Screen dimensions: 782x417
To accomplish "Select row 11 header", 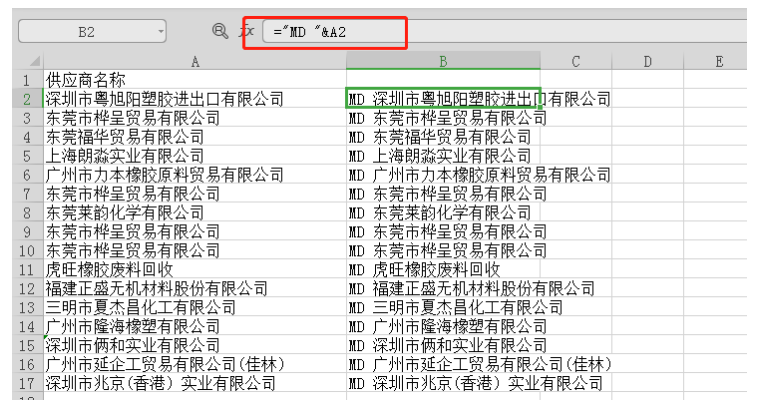I will pyautogui.click(x=27, y=269).
